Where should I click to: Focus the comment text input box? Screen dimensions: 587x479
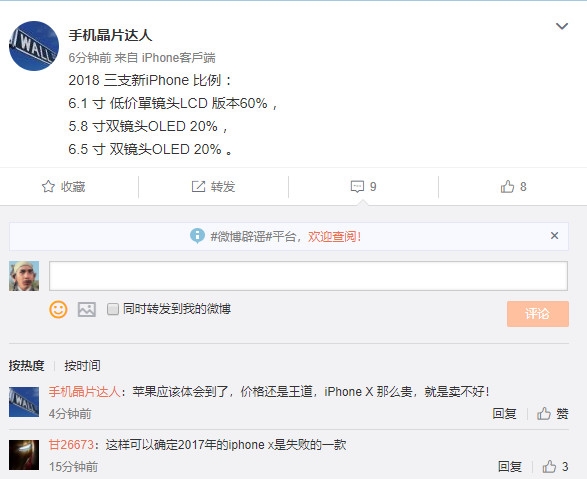point(308,276)
